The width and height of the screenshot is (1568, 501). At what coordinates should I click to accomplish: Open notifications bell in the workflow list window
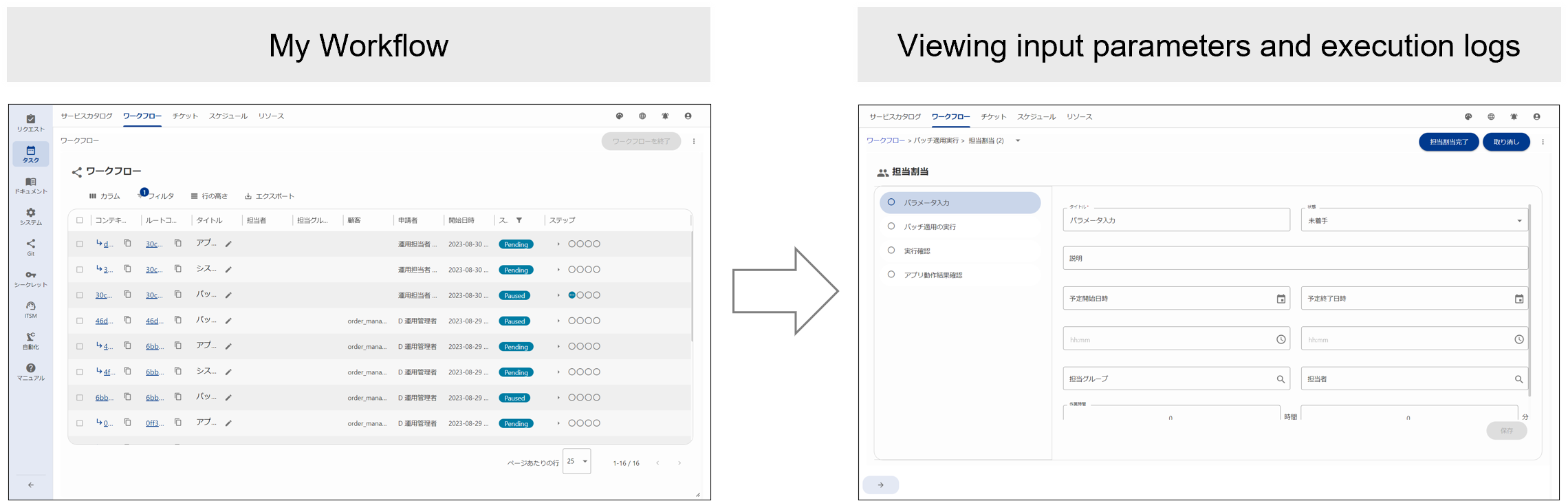point(665,116)
